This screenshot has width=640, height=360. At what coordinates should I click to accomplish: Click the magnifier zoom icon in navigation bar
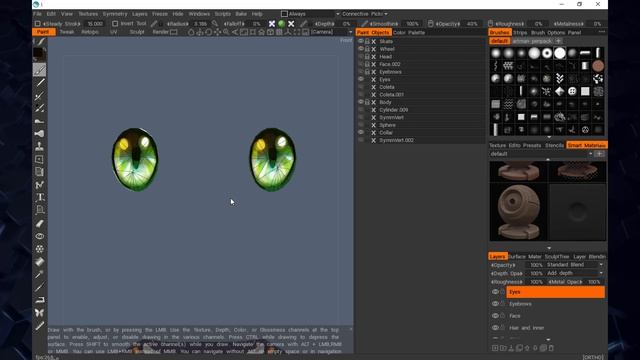coord(226,32)
